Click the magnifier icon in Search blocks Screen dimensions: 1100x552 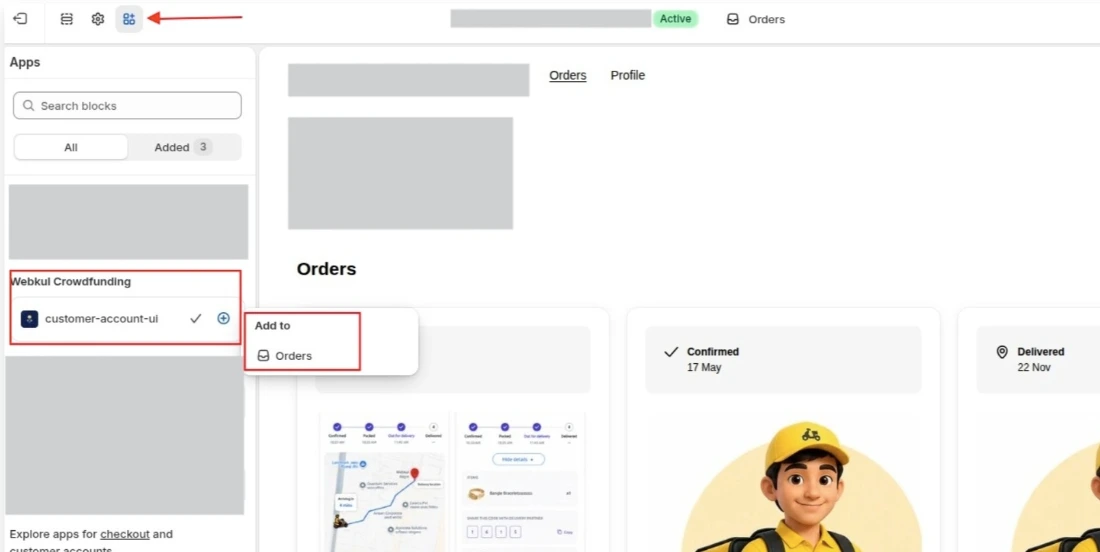[28, 106]
